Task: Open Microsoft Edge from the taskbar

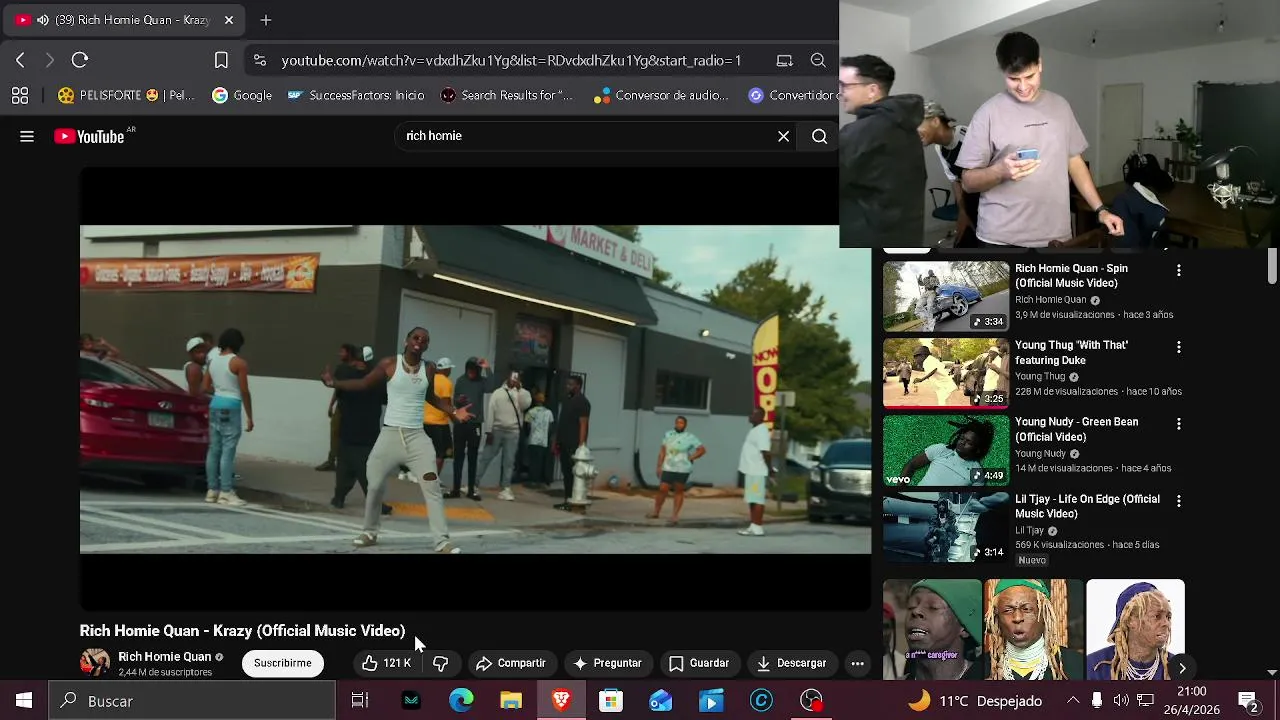Action: [x=461, y=701]
